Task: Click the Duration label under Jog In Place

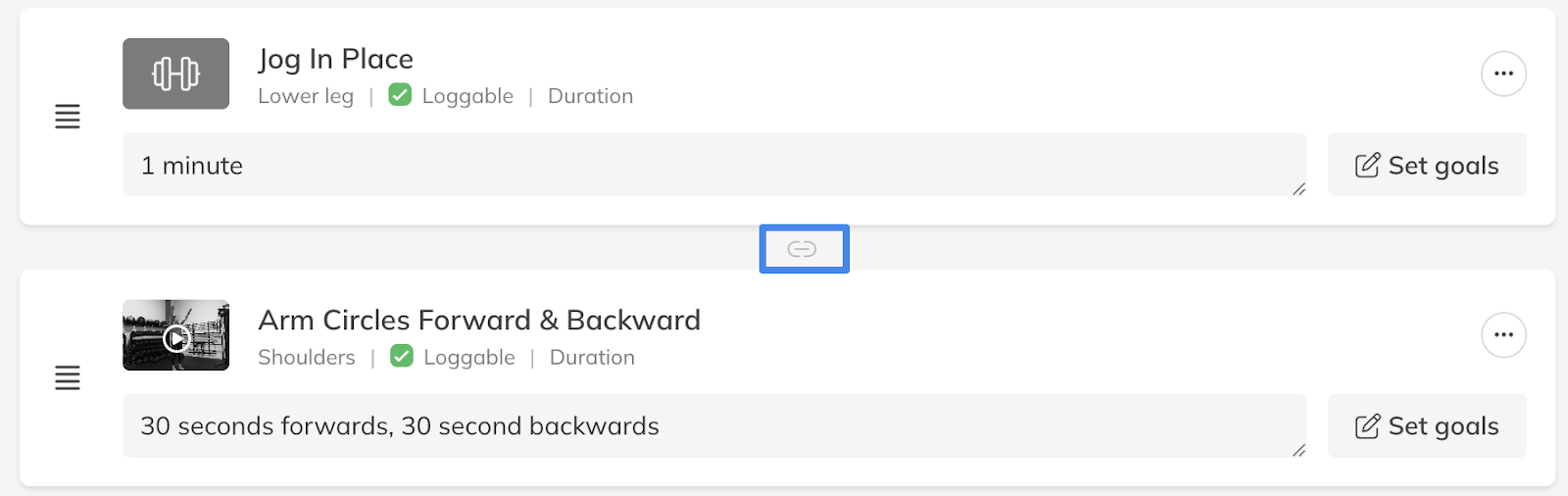Action: [590, 96]
